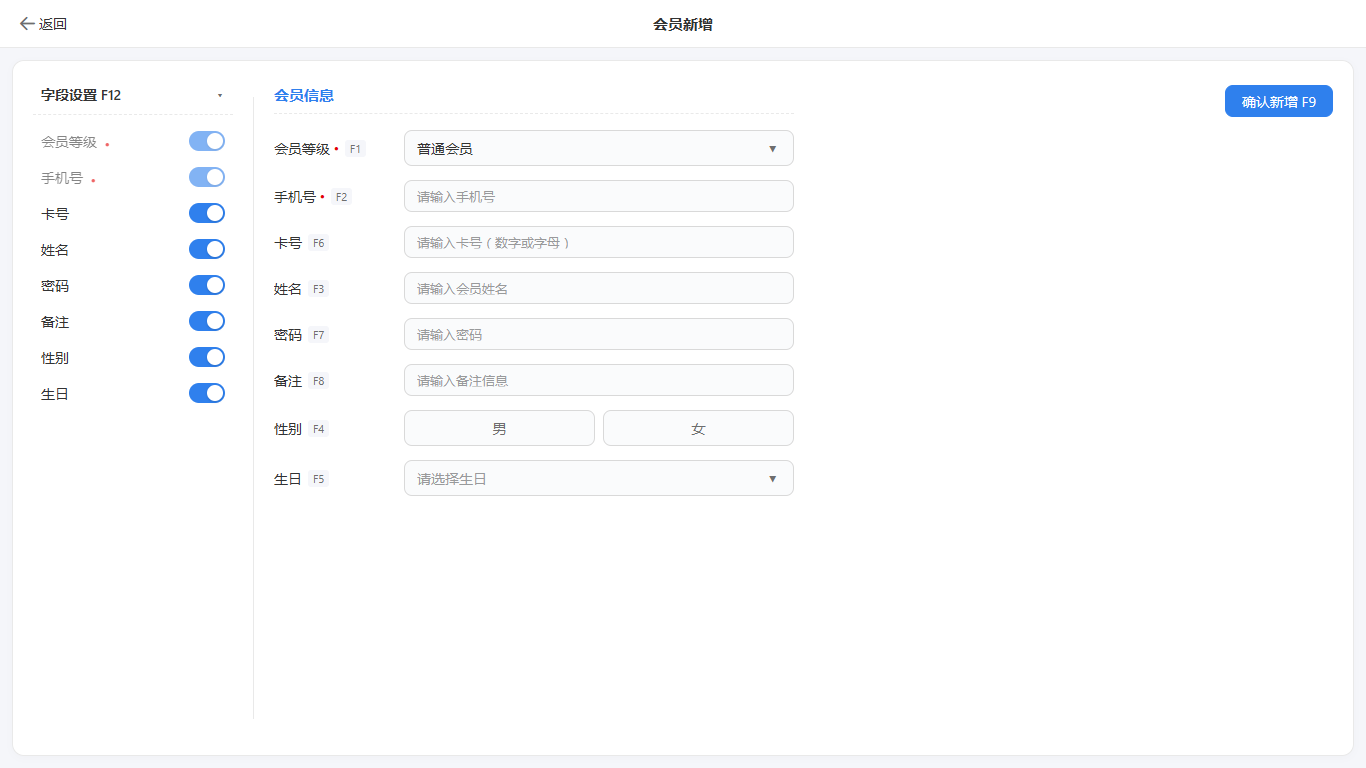Click the 会员新增 page title

point(683,24)
